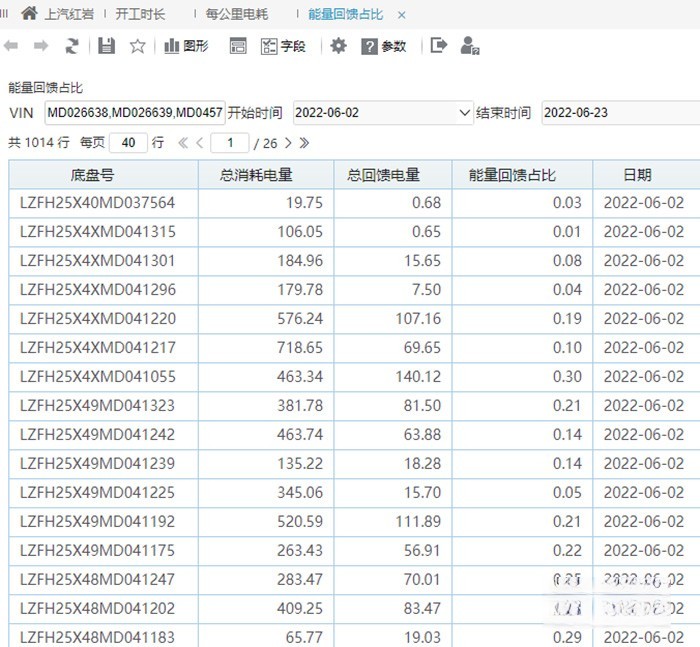Refresh the report with the reload icon
Screen dimensions: 700x647
[x=72, y=46]
